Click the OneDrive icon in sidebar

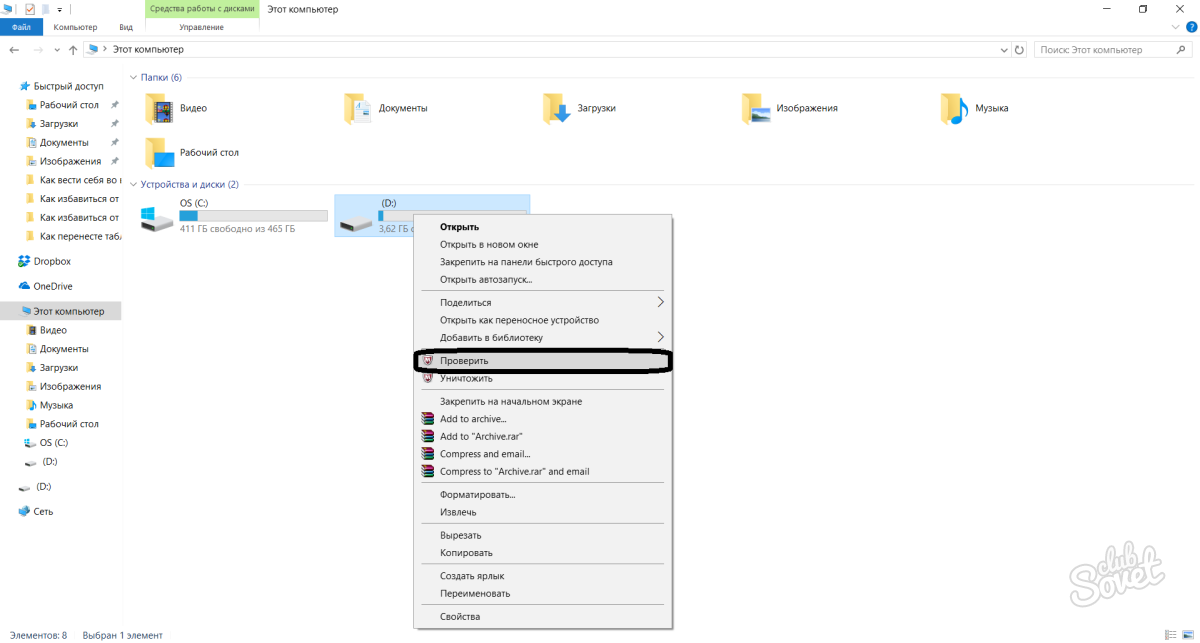coord(24,286)
